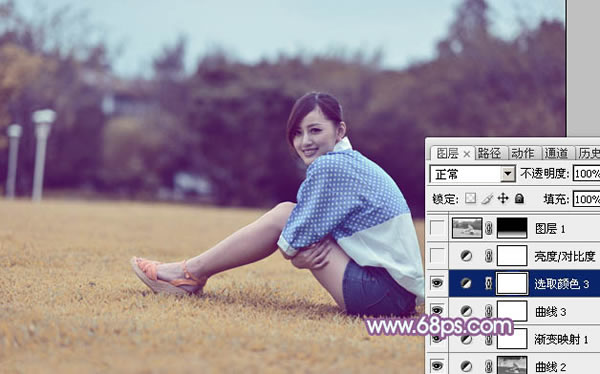Screen dimensions: 600x374
Task: Click the 不透明度 value field
Action: pos(586,175)
